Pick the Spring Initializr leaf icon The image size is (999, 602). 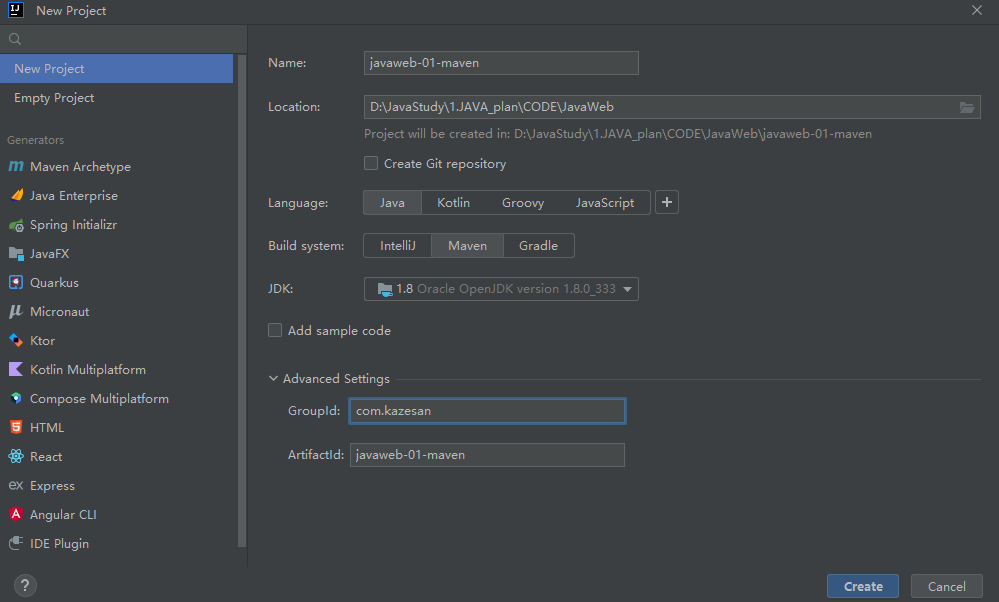pyautogui.click(x=16, y=225)
